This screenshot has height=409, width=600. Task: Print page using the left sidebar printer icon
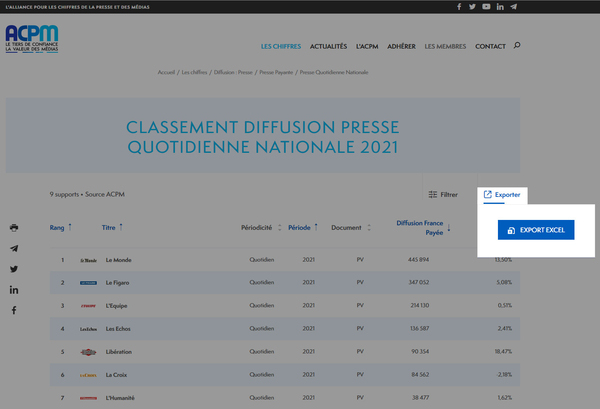[x=14, y=228]
